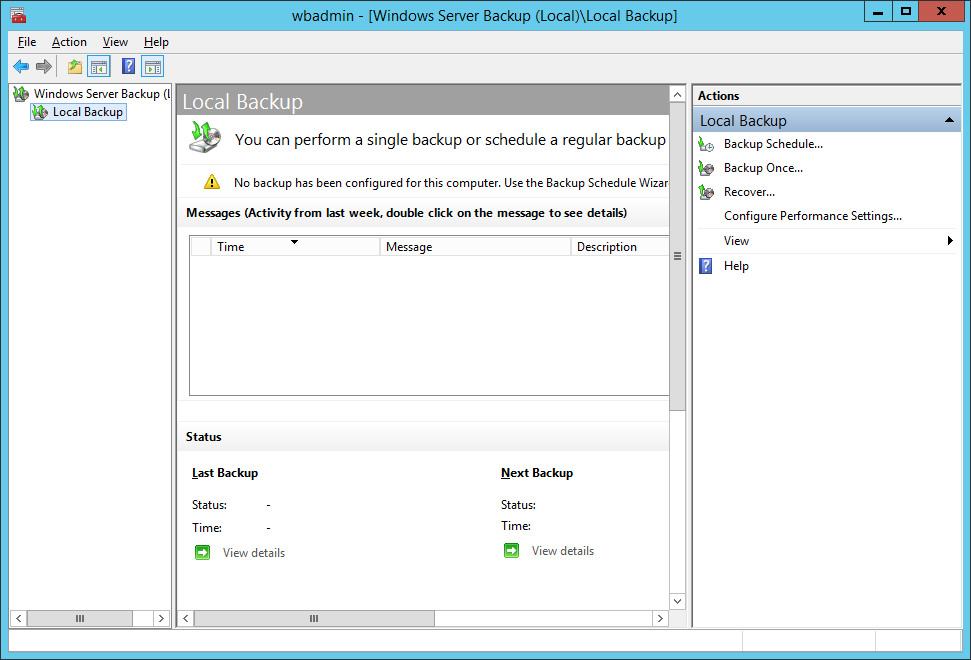
Task: Click the Up One Level folder icon
Action: [x=75, y=67]
